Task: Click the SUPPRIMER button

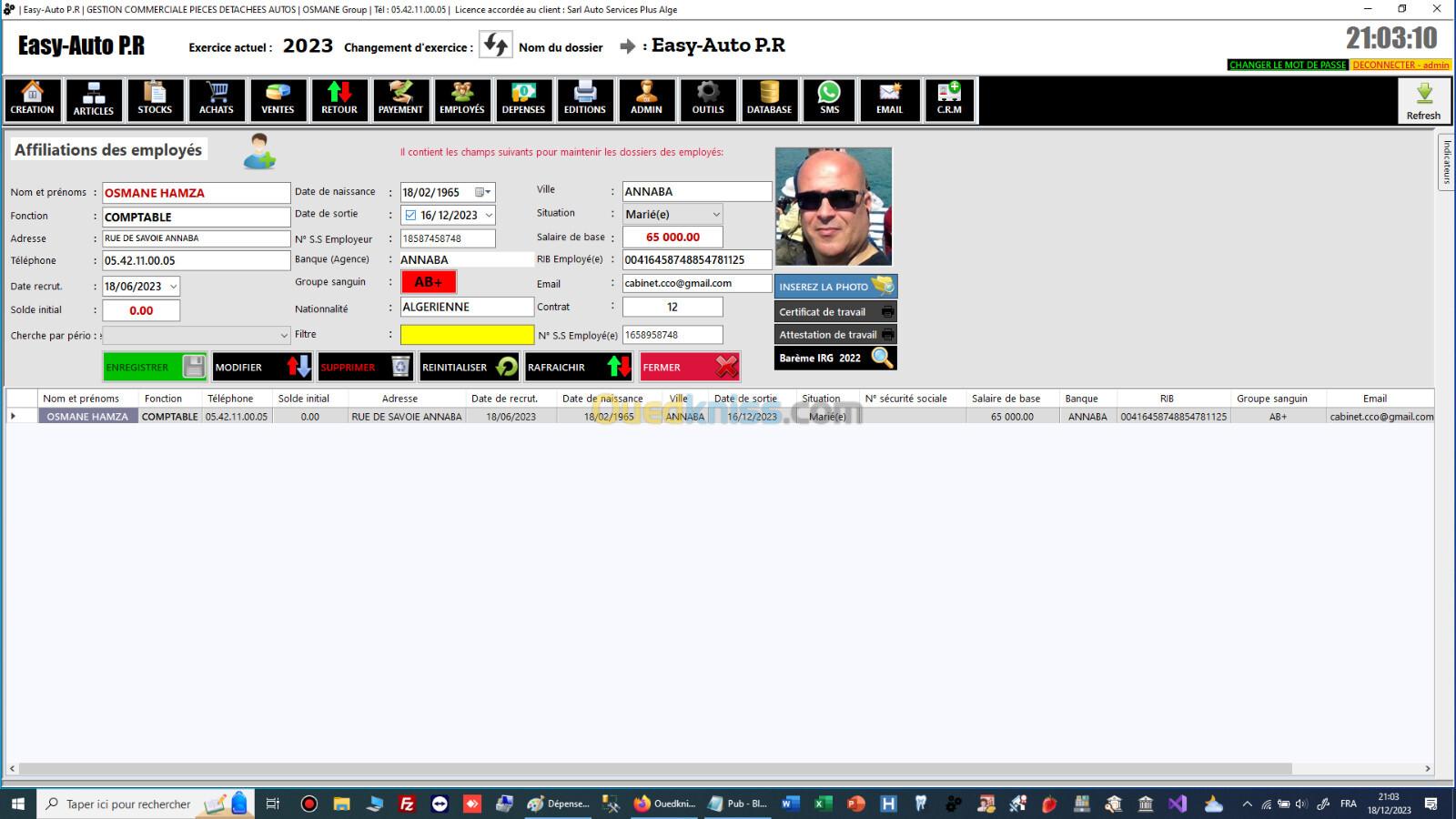Action: click(x=365, y=368)
